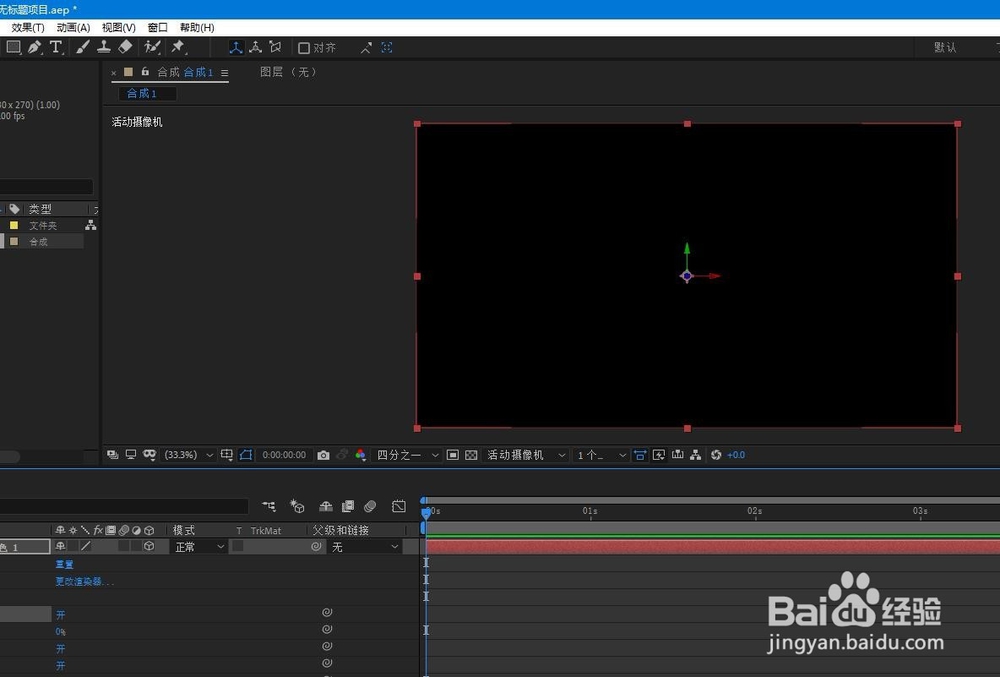Screen dimensions: 1000x677
Task: Take a snapshot with camera icon
Action: pyautogui.click(x=323, y=455)
